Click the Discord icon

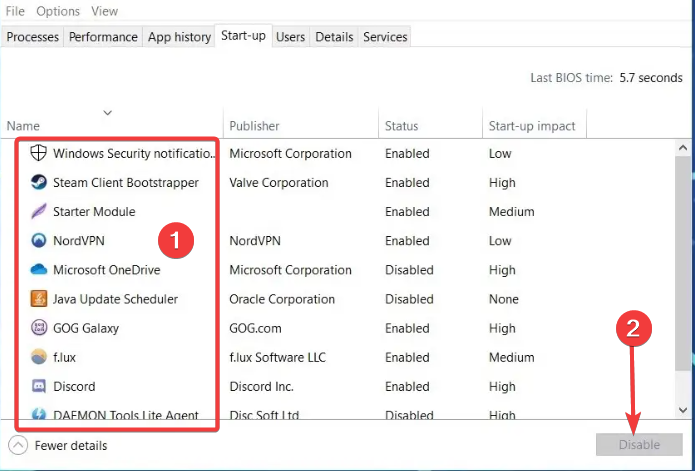(39, 386)
